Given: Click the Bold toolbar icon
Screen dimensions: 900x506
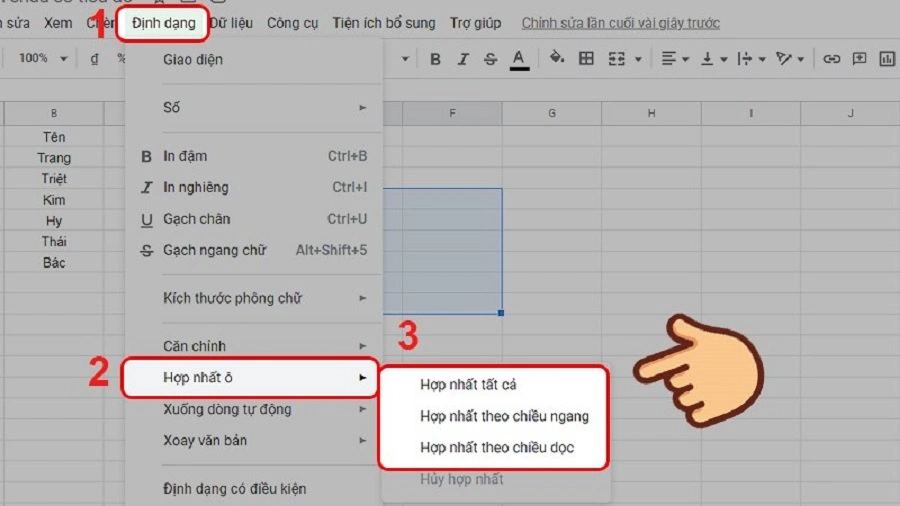Looking at the screenshot, I should 435,59.
